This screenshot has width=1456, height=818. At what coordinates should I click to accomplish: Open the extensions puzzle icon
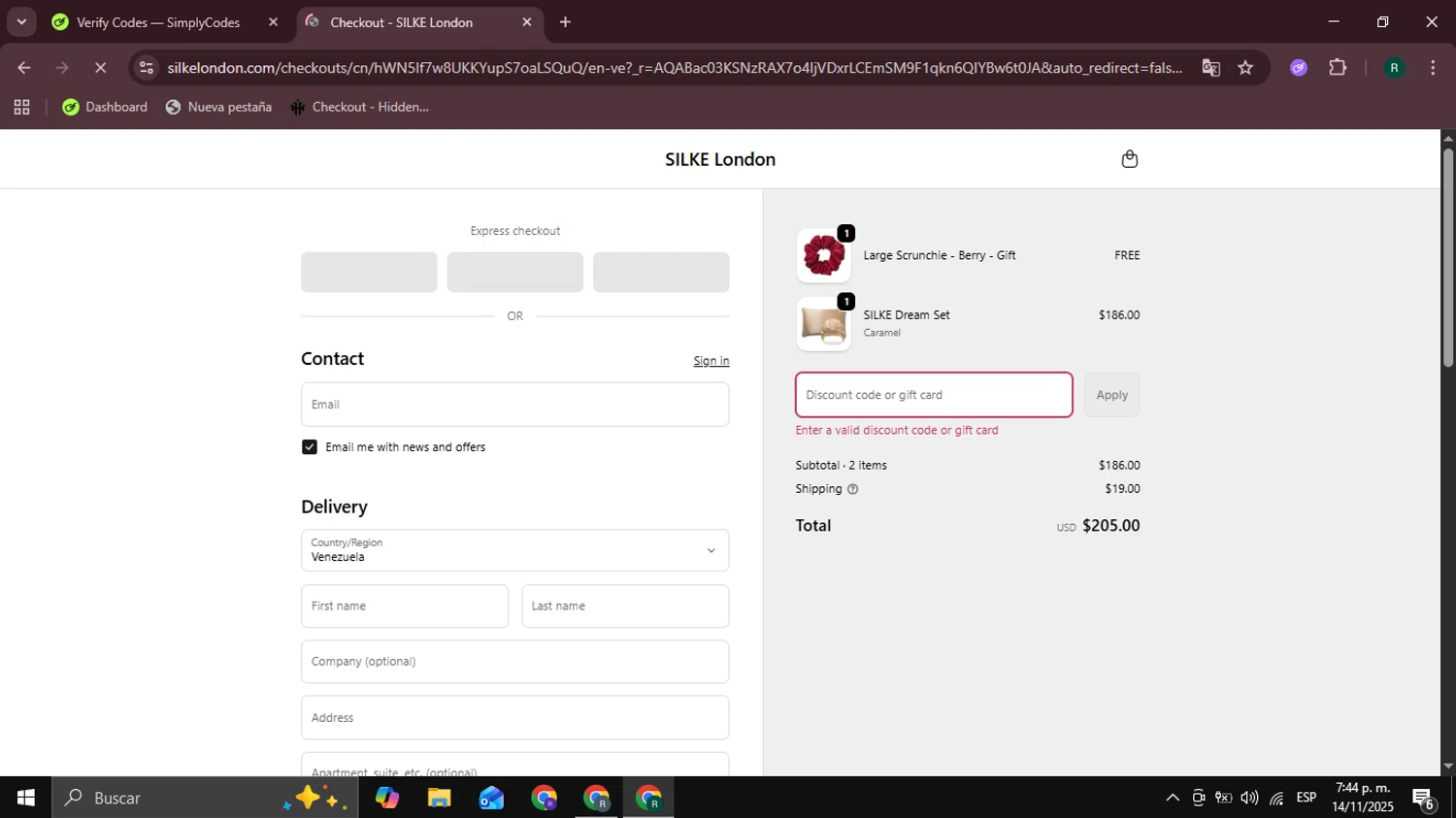click(x=1338, y=68)
